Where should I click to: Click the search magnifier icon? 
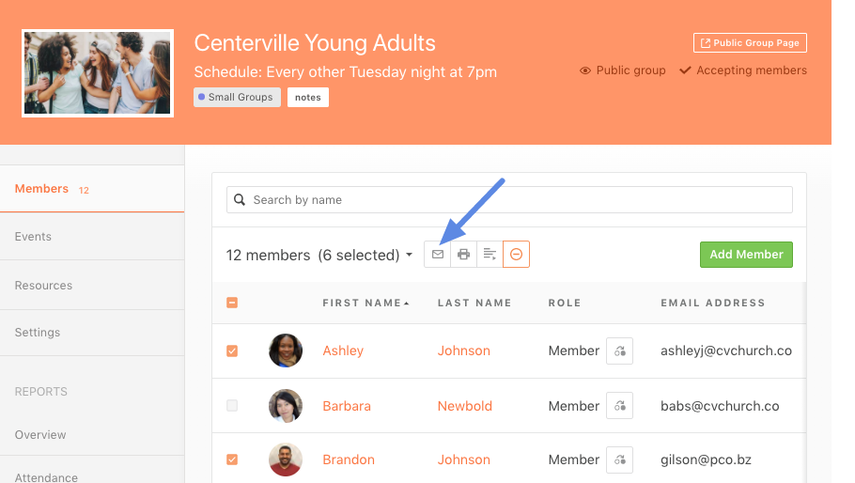point(240,200)
